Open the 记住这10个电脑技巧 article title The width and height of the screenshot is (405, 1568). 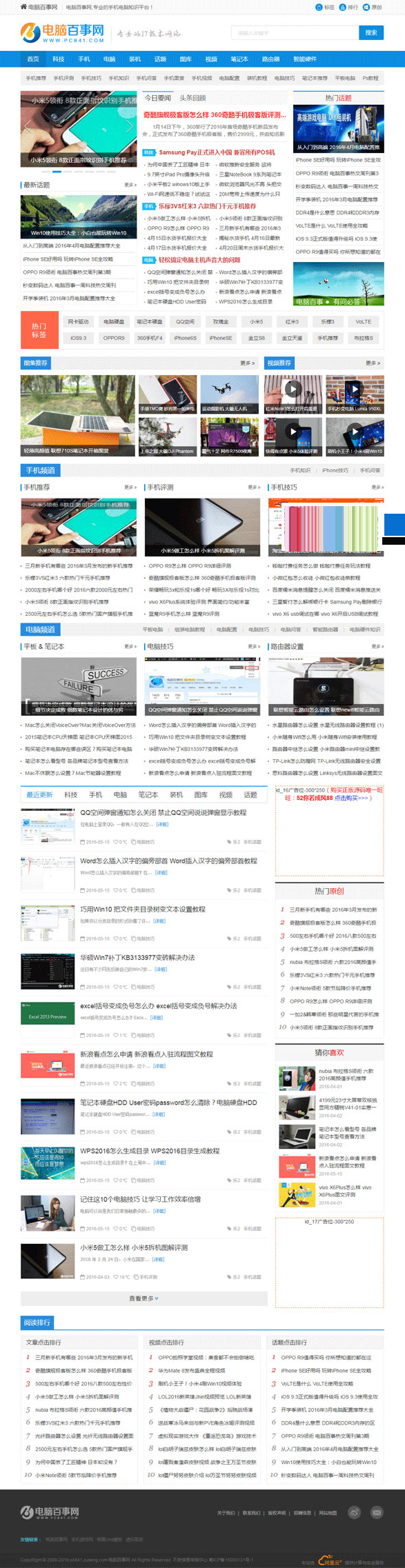[x=141, y=1199]
